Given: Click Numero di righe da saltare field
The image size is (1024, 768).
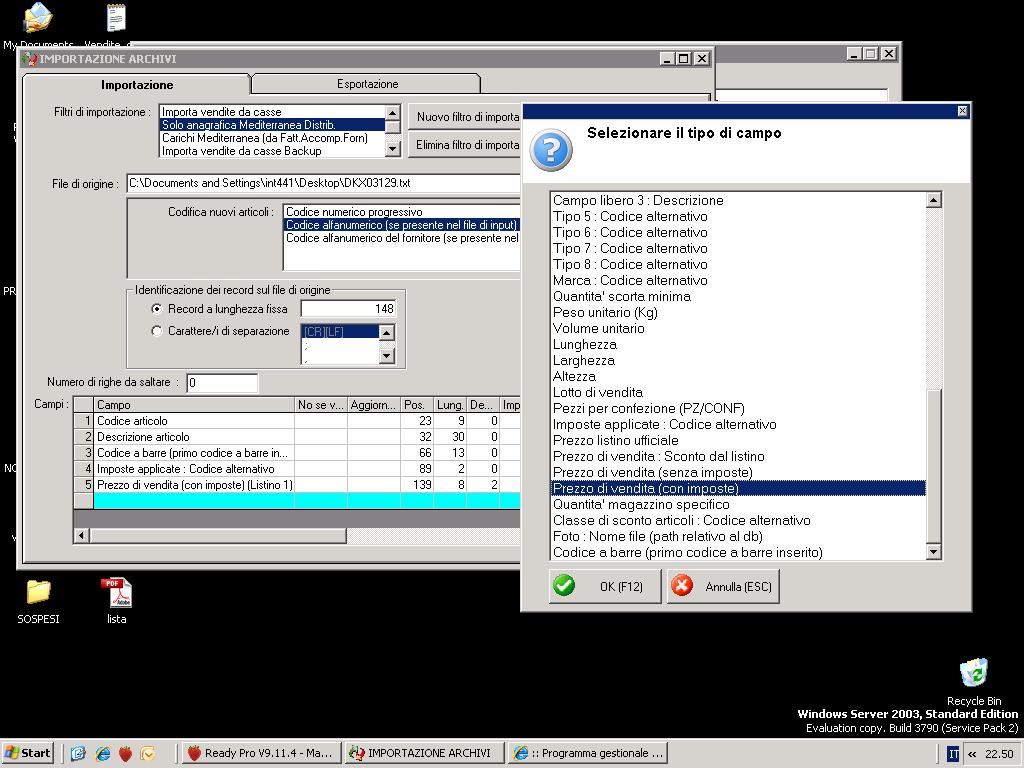Looking at the screenshot, I should pos(222,383).
